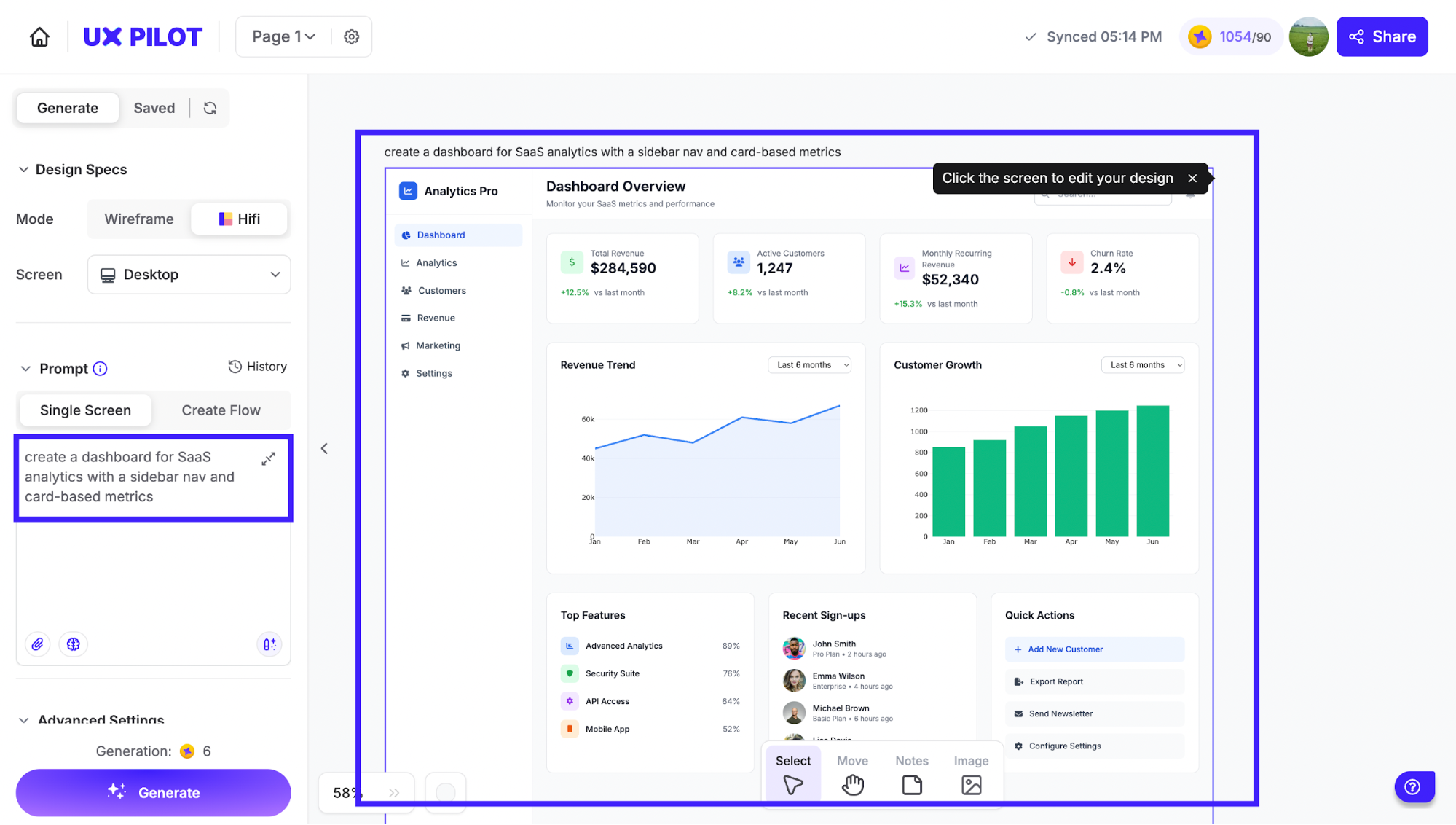Viewport: 1456px width, 825px height.
Task: Click the home icon
Action: 39,36
